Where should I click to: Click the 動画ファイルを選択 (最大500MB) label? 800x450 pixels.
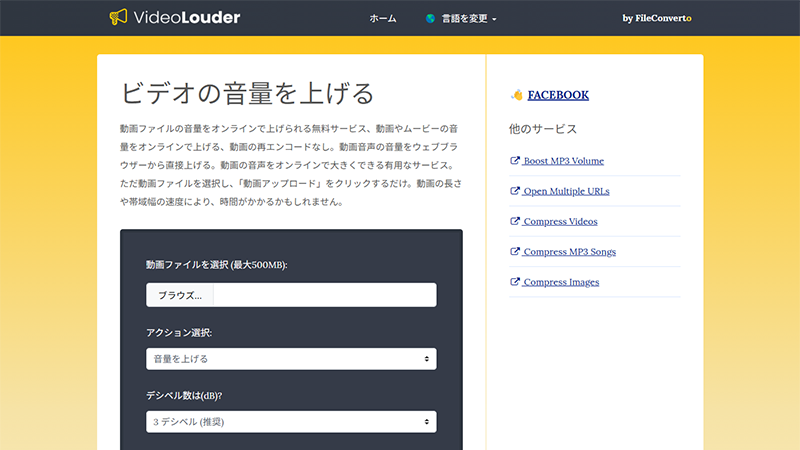point(217,265)
